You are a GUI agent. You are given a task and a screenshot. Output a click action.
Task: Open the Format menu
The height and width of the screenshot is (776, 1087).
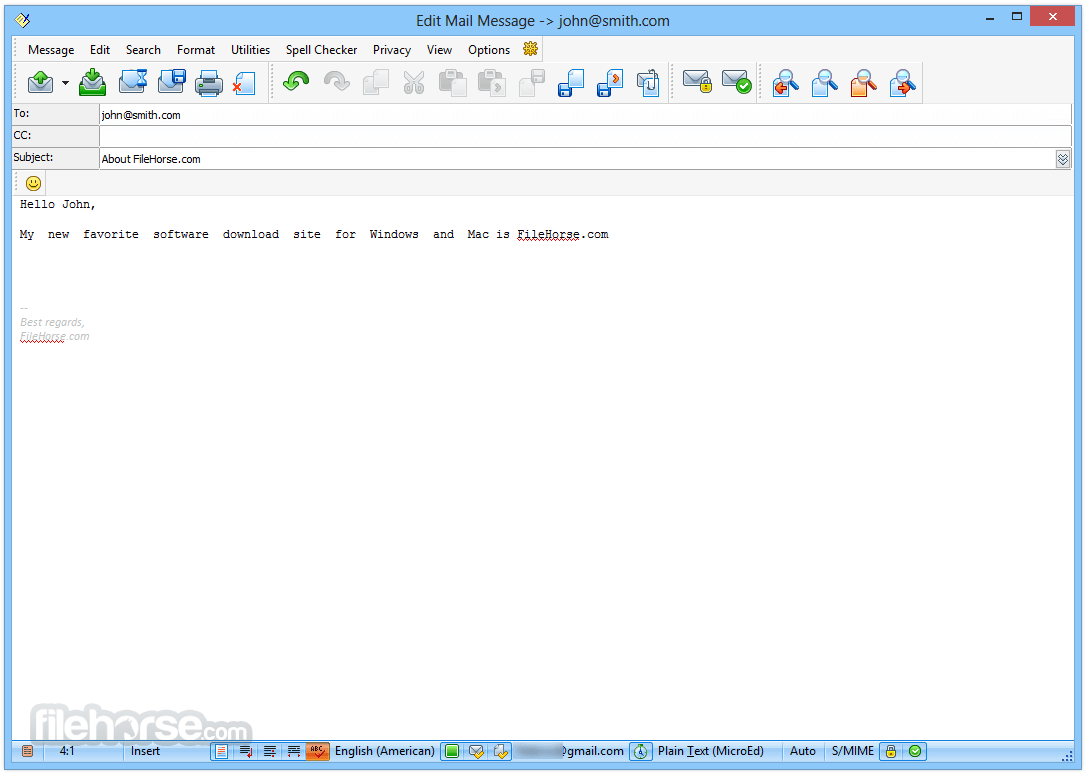(x=195, y=50)
